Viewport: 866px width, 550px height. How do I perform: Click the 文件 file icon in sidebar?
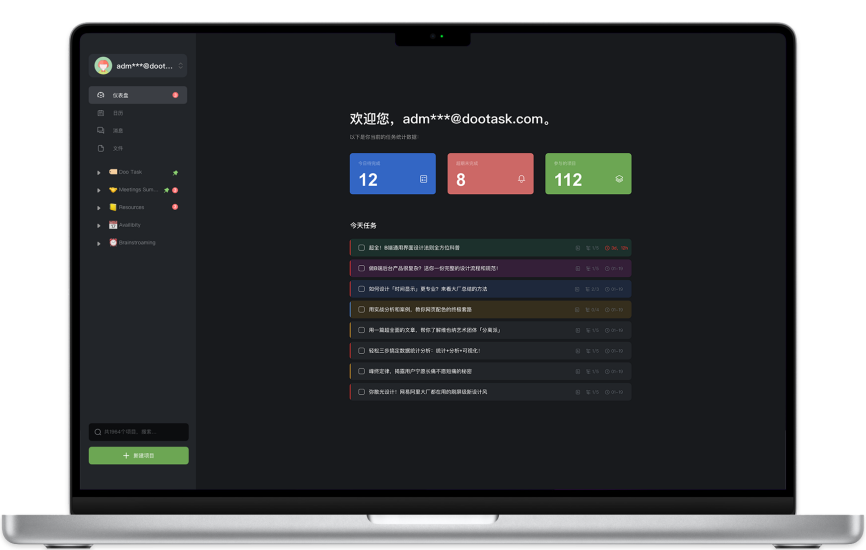pos(100,148)
